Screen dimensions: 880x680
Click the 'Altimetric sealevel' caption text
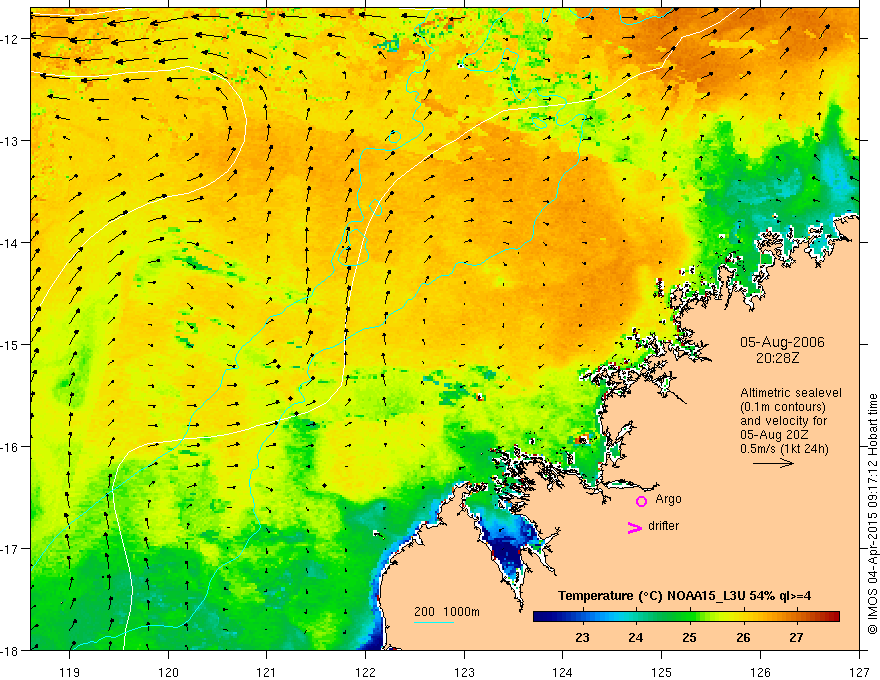(x=791, y=393)
